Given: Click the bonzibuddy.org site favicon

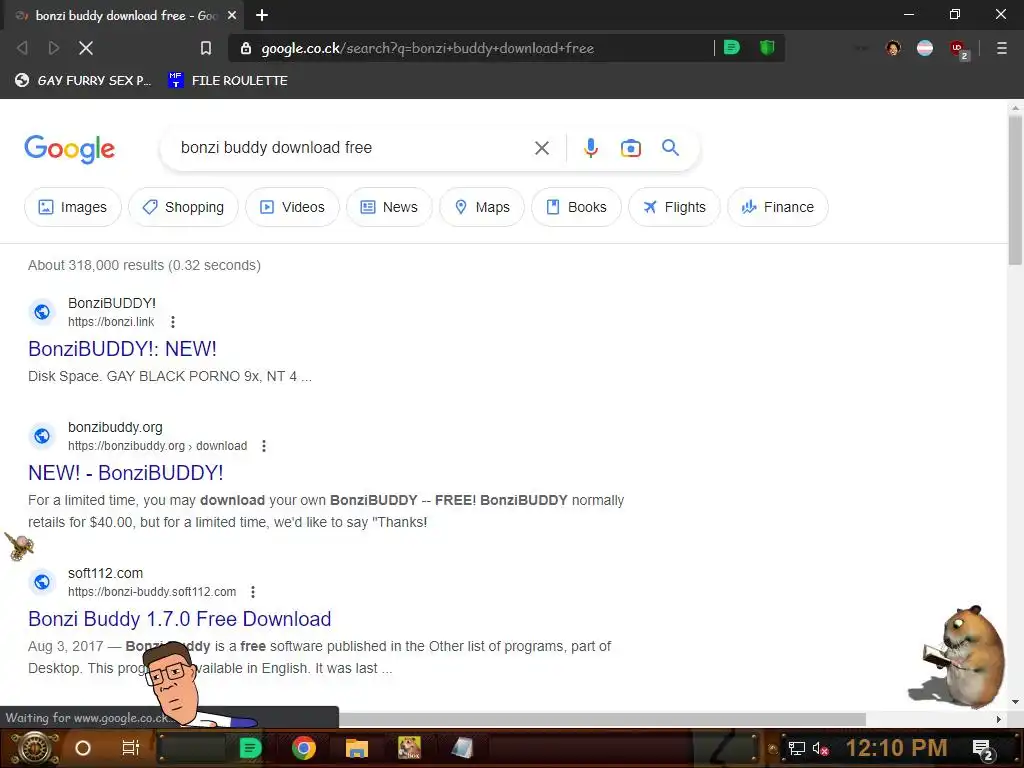Looking at the screenshot, I should click(42, 436).
